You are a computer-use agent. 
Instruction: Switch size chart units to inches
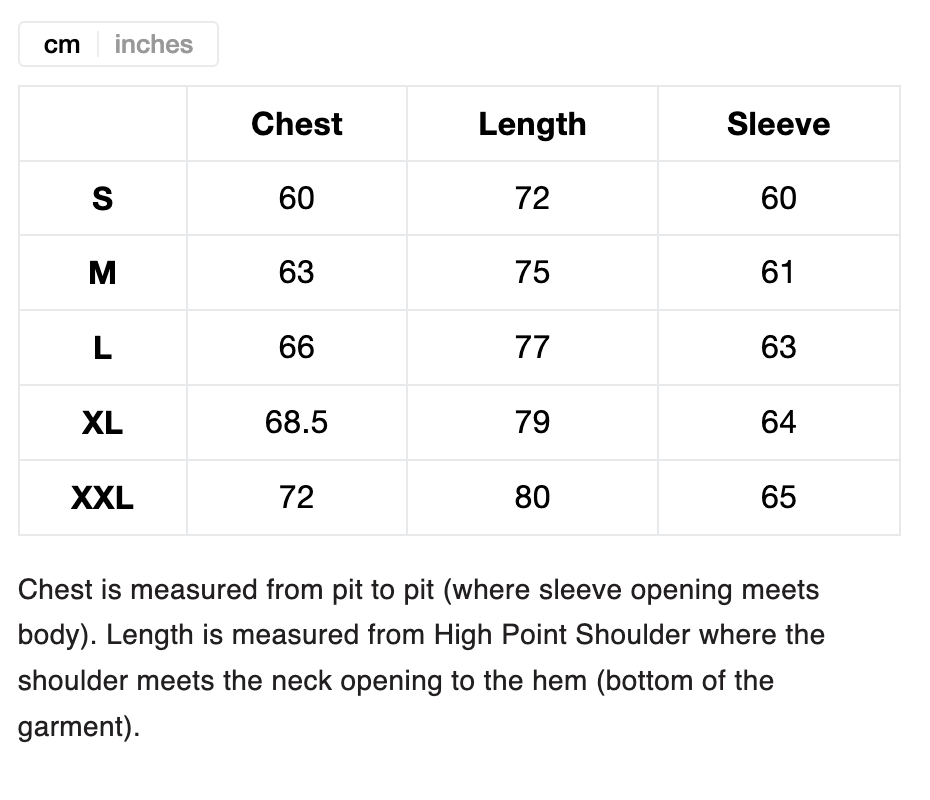(x=153, y=45)
